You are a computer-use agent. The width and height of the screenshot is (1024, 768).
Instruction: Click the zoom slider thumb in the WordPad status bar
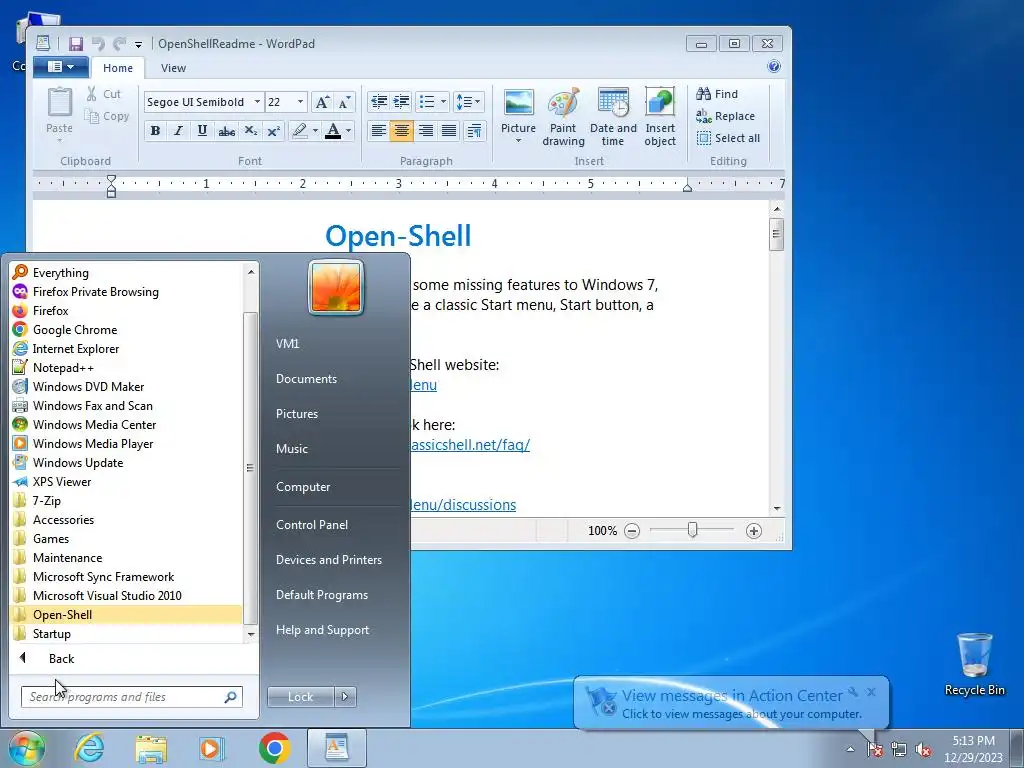692,530
